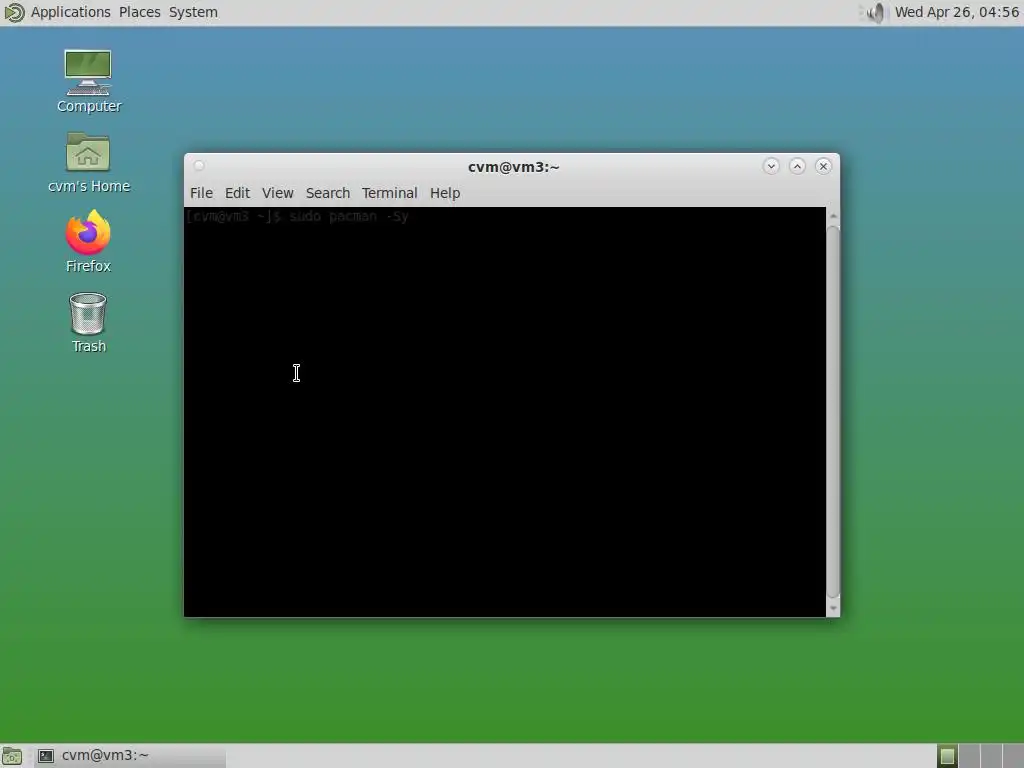This screenshot has width=1024, height=768.
Task: Click the terminal scrollbar up arrow
Action: click(833, 216)
